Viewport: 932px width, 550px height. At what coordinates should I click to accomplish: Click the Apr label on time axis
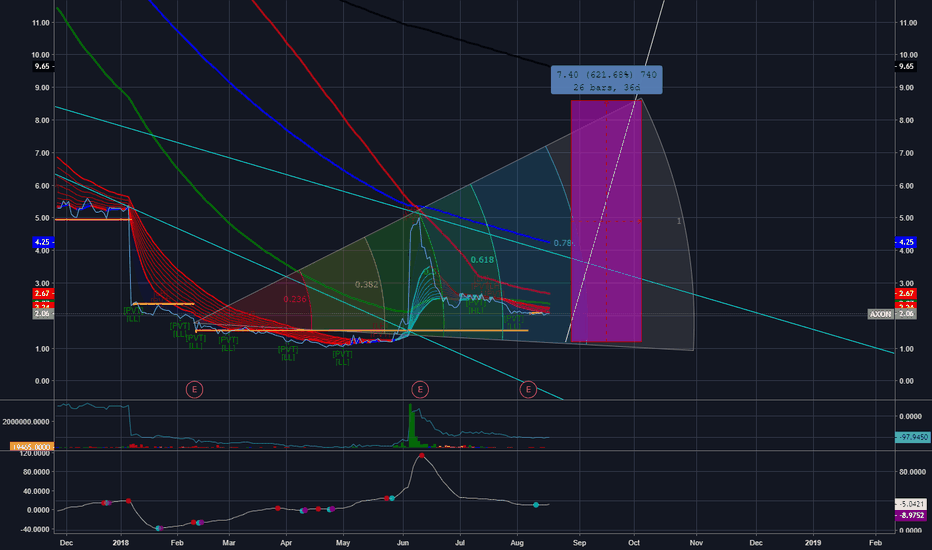point(286,542)
